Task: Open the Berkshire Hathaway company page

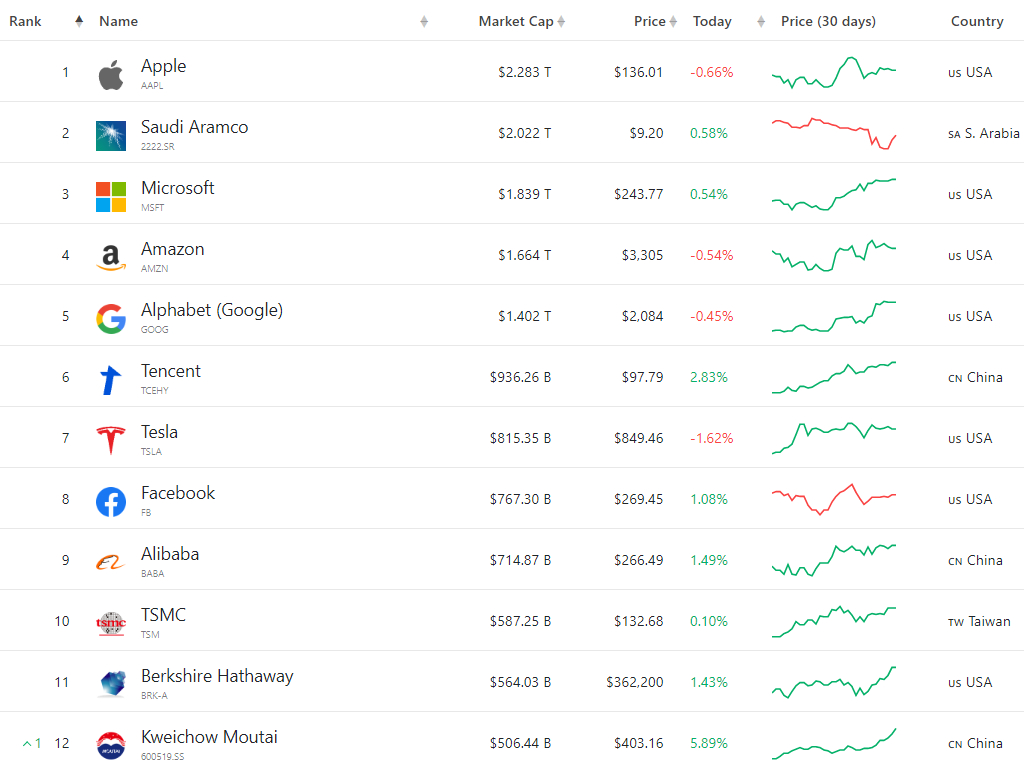Action: (217, 676)
